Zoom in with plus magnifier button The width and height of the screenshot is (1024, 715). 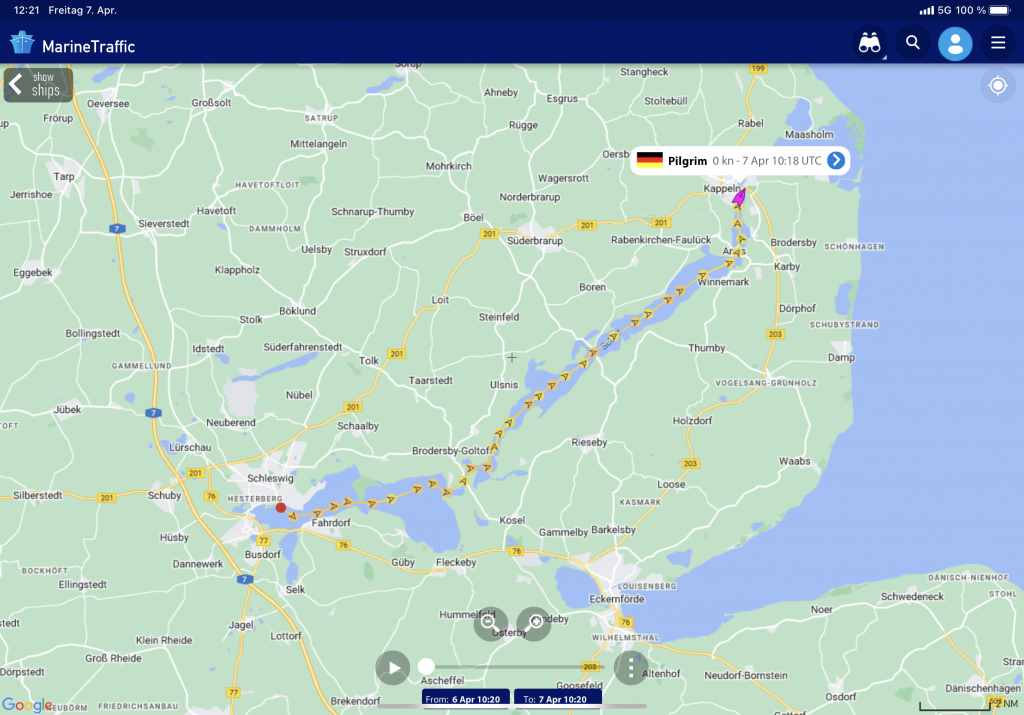[x=534, y=623]
